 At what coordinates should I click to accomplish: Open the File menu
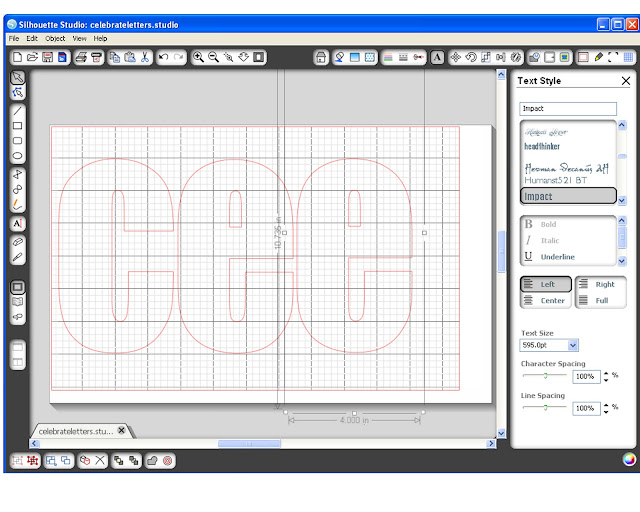(x=14, y=38)
